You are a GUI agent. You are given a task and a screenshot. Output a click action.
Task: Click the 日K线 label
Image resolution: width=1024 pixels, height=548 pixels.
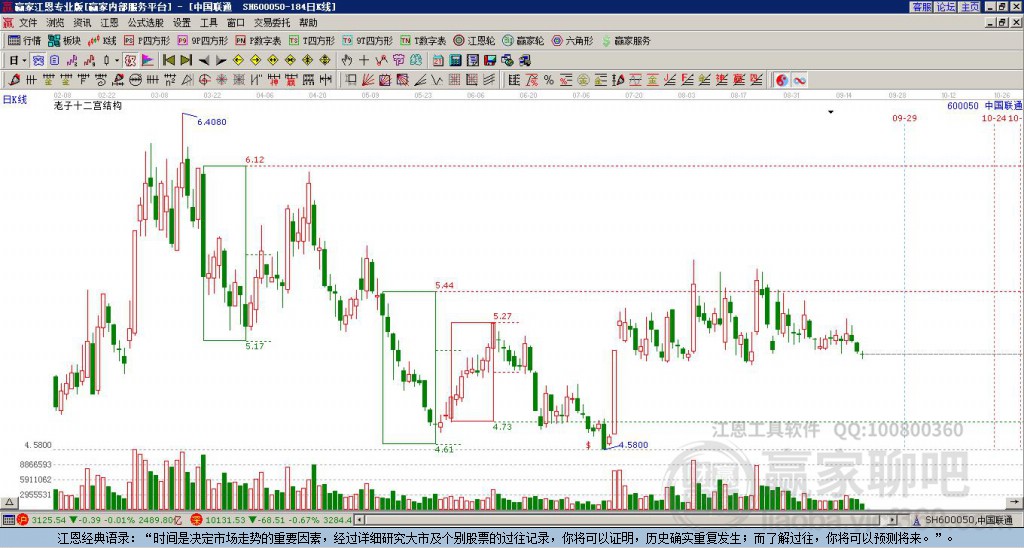pyautogui.click(x=15, y=100)
